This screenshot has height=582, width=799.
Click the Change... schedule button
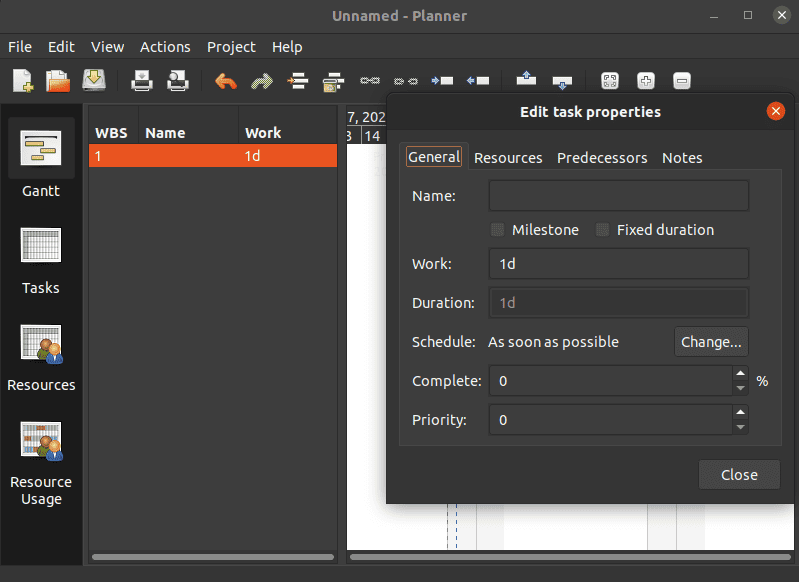pos(711,342)
